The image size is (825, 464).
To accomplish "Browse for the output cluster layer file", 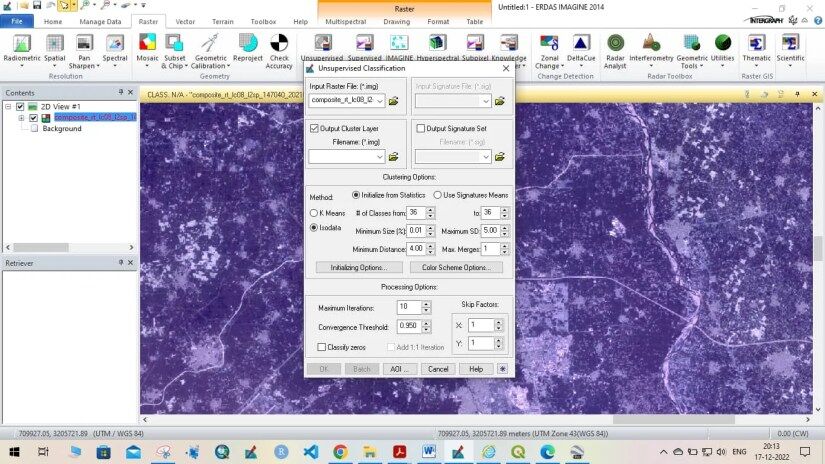I will click(394, 157).
